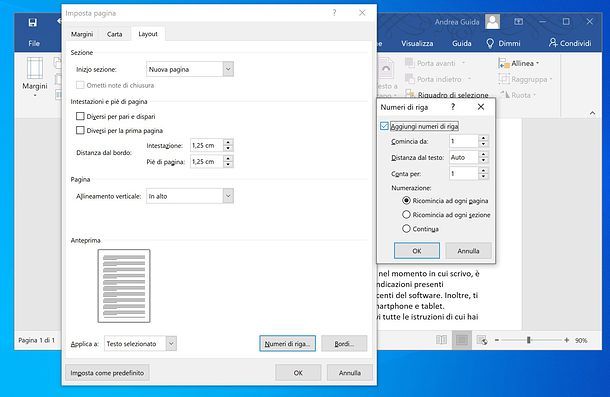
Task: Click Intestazione distance input field
Action: click(x=207, y=145)
